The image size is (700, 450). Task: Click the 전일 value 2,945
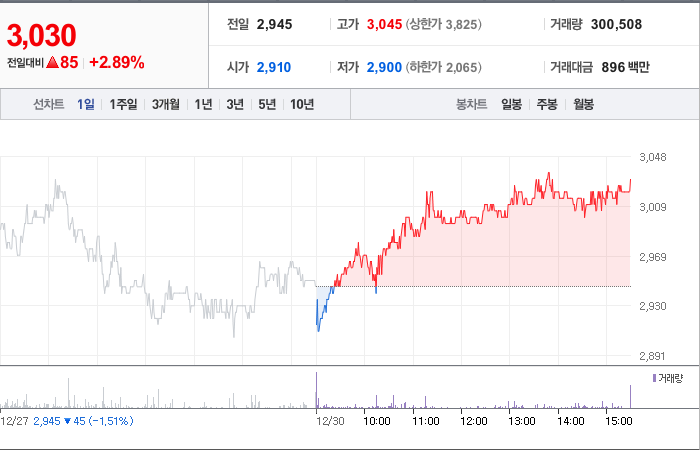click(274, 24)
